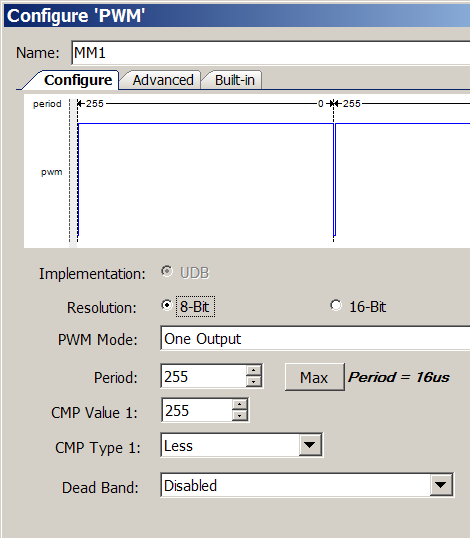Viewport: 470px width, 538px height.
Task: Click the CMP Value 1 field
Action: click(x=197, y=410)
